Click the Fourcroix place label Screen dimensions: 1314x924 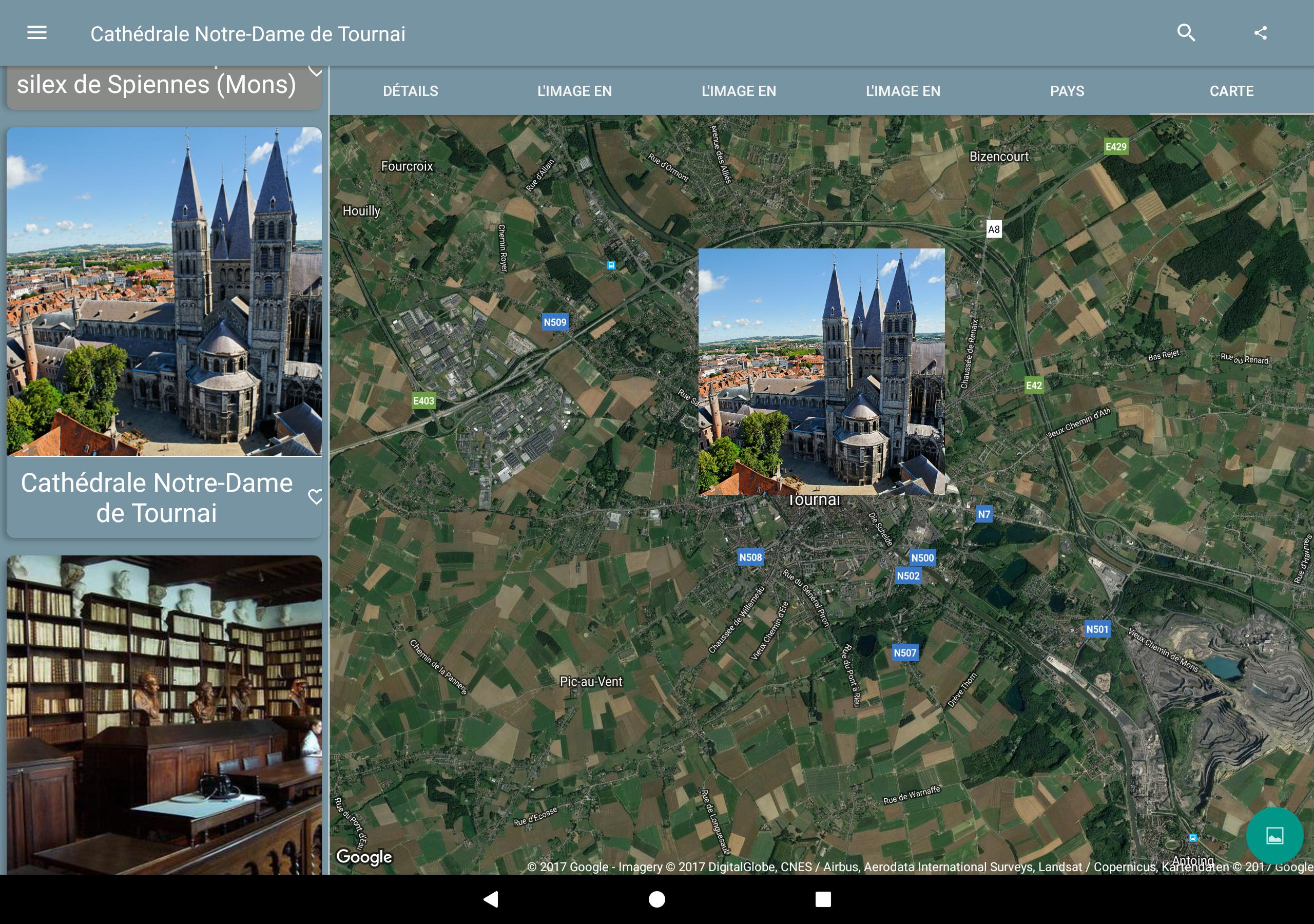click(407, 166)
